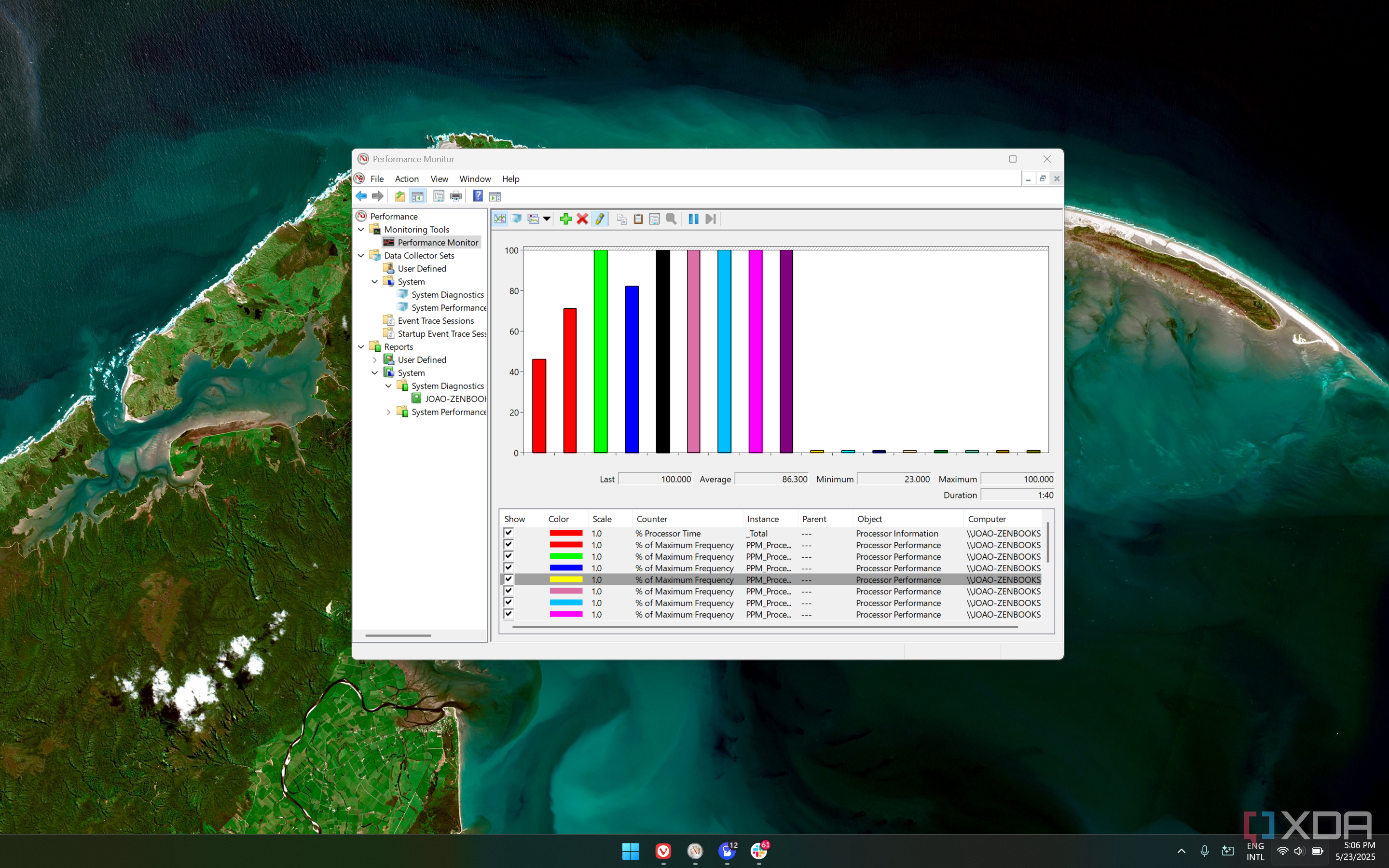Viewport: 1389px width, 868px height.
Task: Click the Counter column header
Action: [x=651, y=519]
